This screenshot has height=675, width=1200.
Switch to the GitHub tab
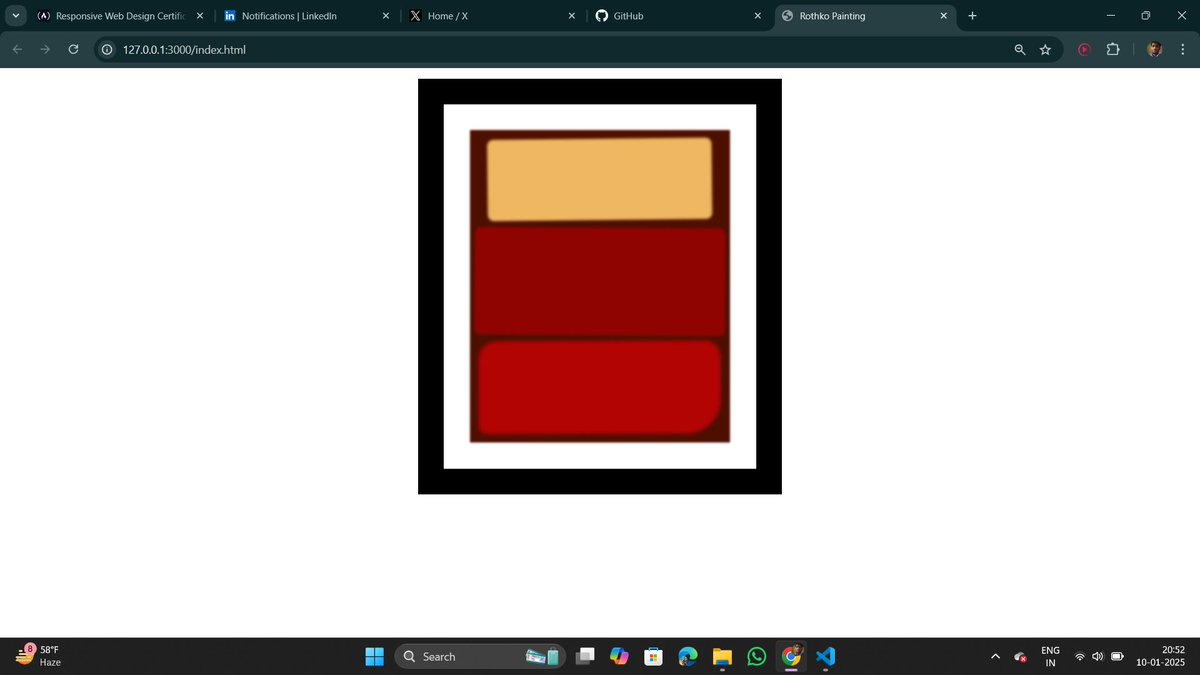(x=679, y=16)
